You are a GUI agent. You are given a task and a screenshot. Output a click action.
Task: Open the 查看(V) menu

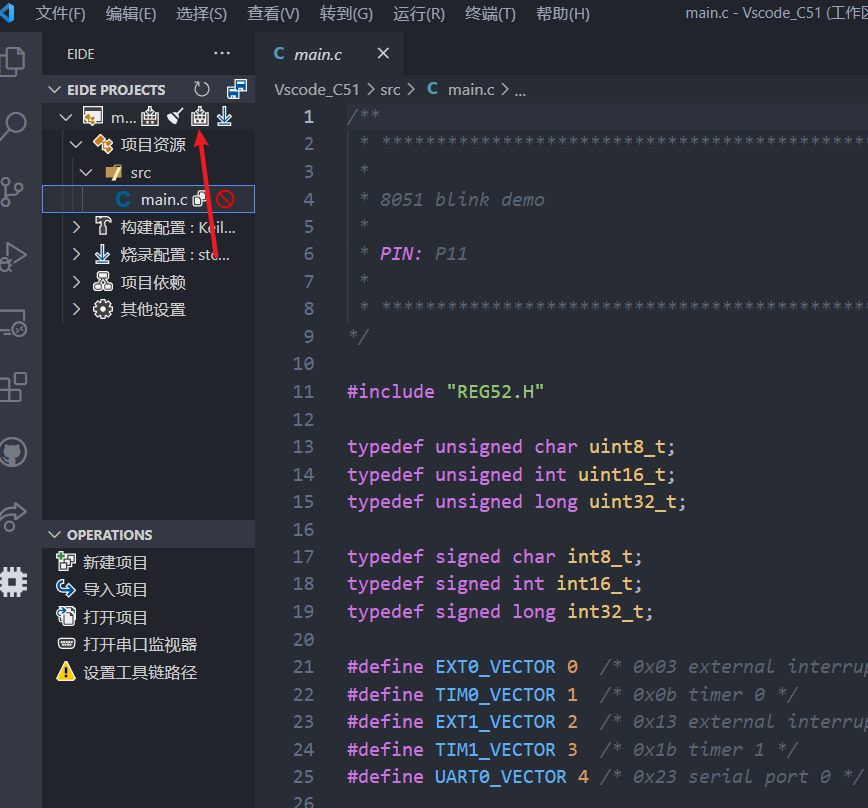pos(273,13)
